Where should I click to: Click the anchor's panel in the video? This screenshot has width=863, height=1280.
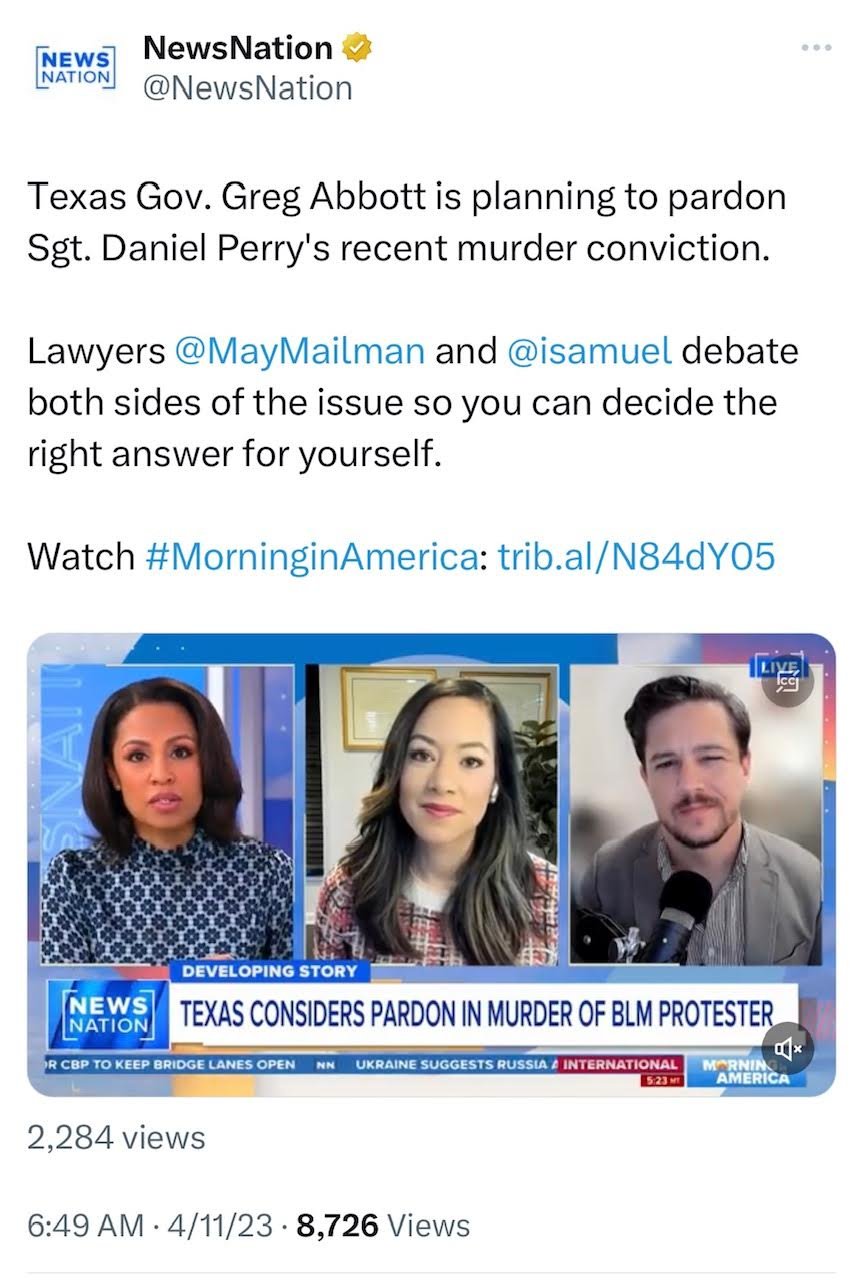pyautogui.click(x=170, y=813)
